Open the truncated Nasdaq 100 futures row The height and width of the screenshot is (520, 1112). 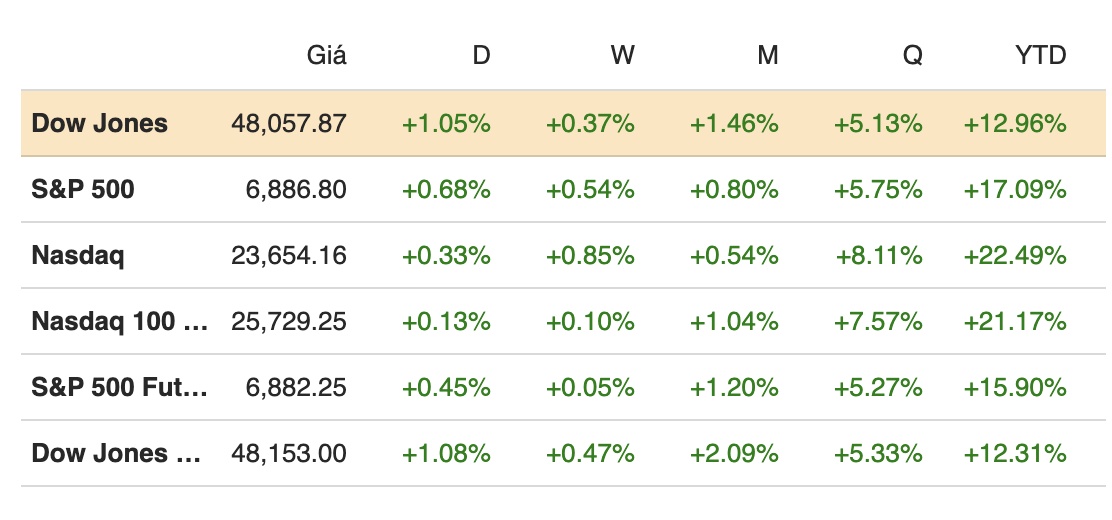point(120,321)
